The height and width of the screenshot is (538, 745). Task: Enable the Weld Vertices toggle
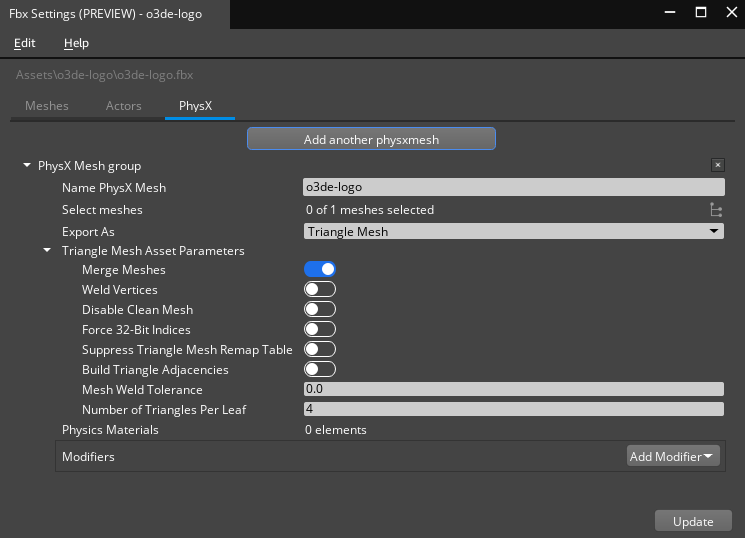tap(319, 290)
